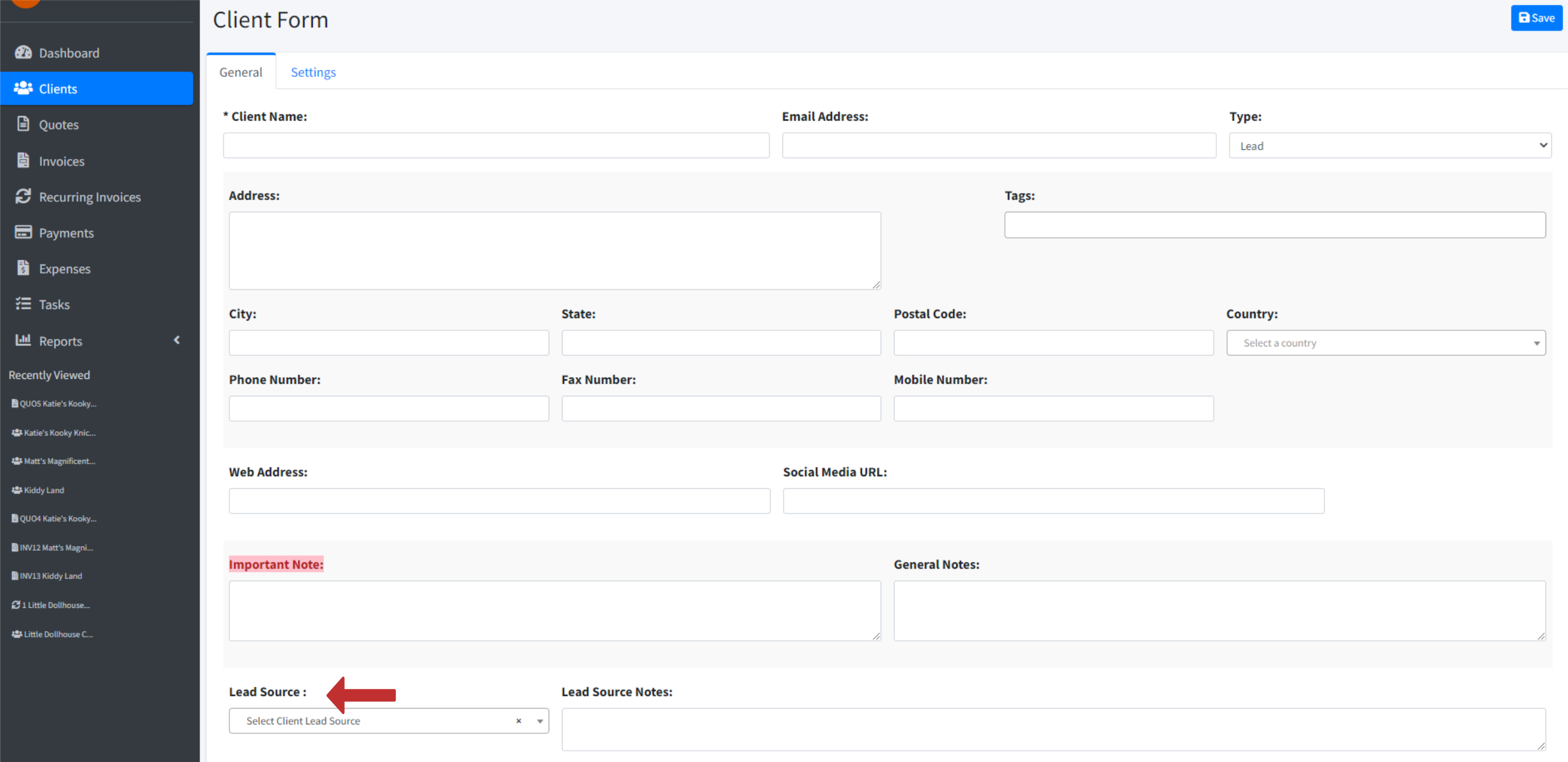
Task: Click the Recurring Invoices refresh icon
Action: (x=23, y=196)
